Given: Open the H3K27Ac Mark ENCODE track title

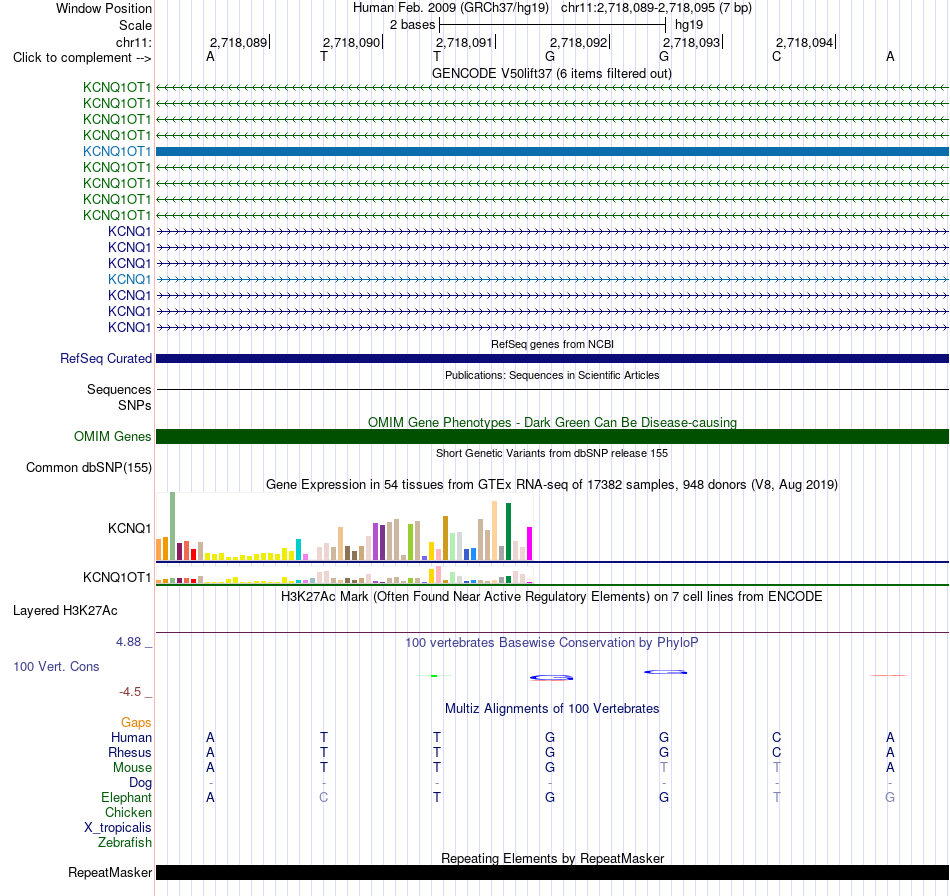Looking at the screenshot, I should click(x=551, y=597).
